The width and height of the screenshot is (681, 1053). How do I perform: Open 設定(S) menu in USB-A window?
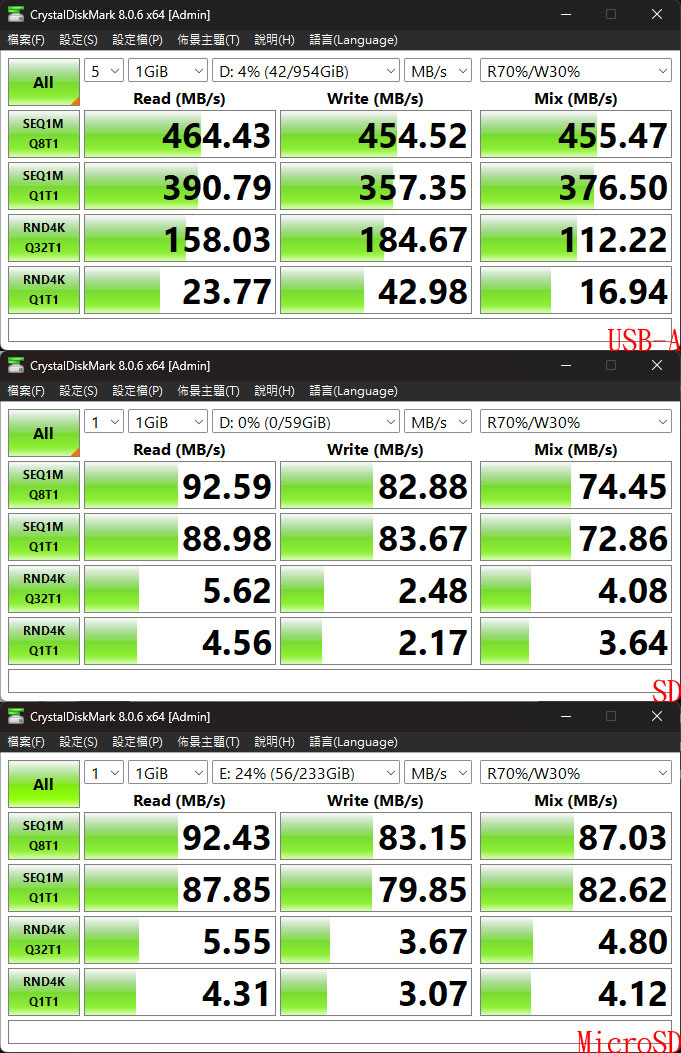pyautogui.click(x=79, y=40)
